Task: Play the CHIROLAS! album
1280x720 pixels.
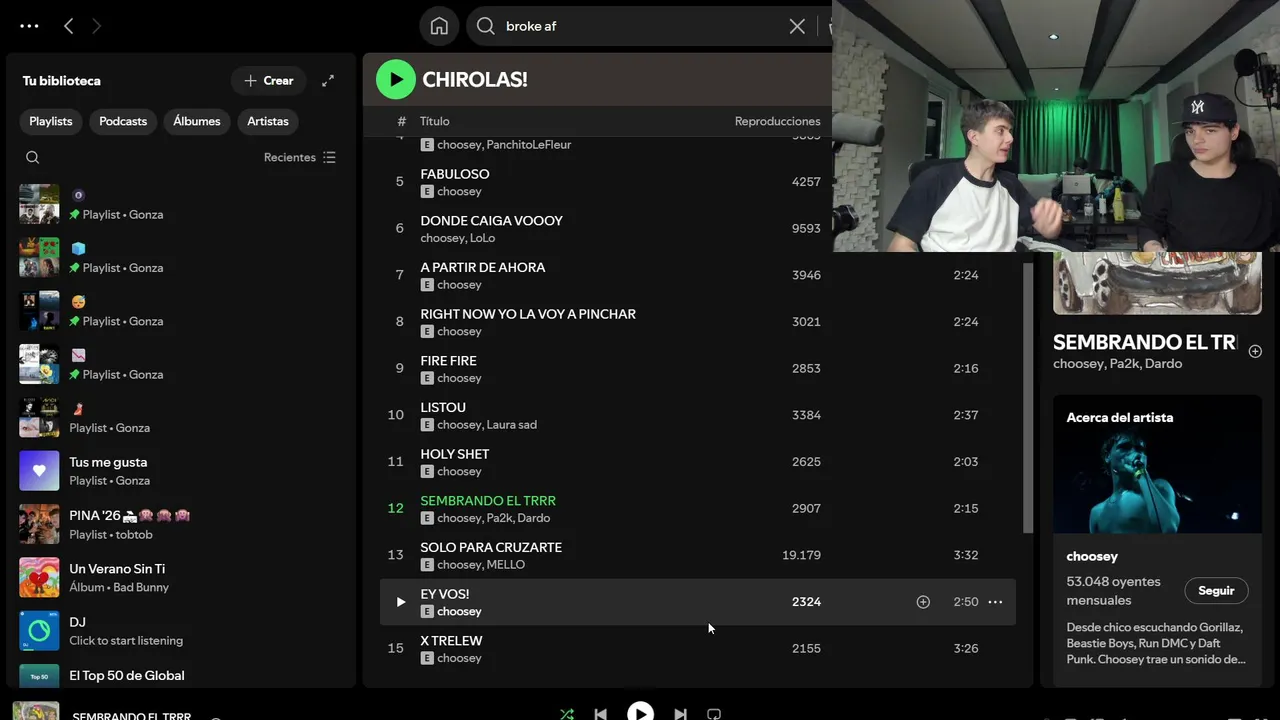Action: click(x=396, y=80)
